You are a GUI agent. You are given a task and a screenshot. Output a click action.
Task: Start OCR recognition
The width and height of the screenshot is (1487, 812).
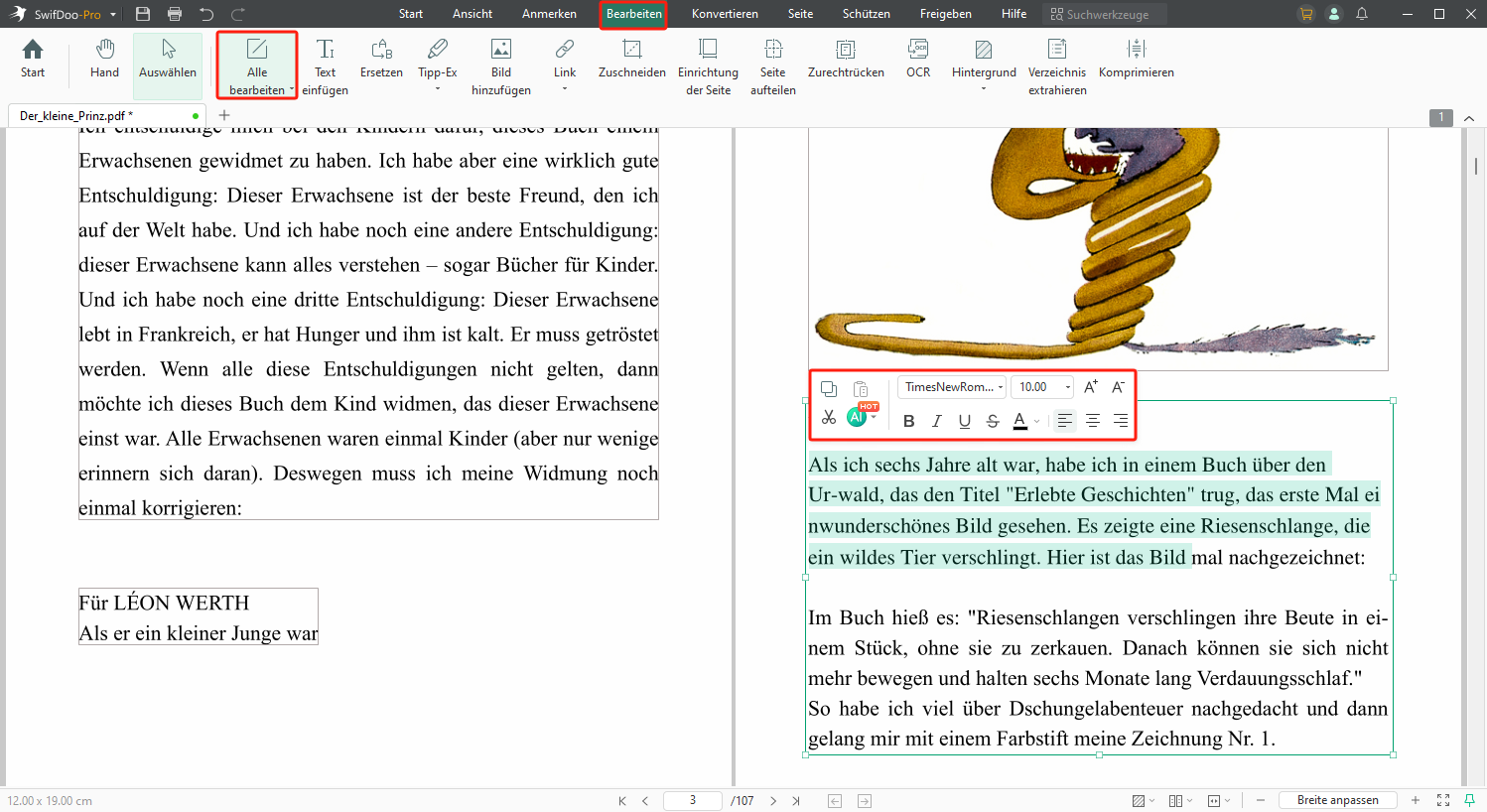(x=918, y=59)
